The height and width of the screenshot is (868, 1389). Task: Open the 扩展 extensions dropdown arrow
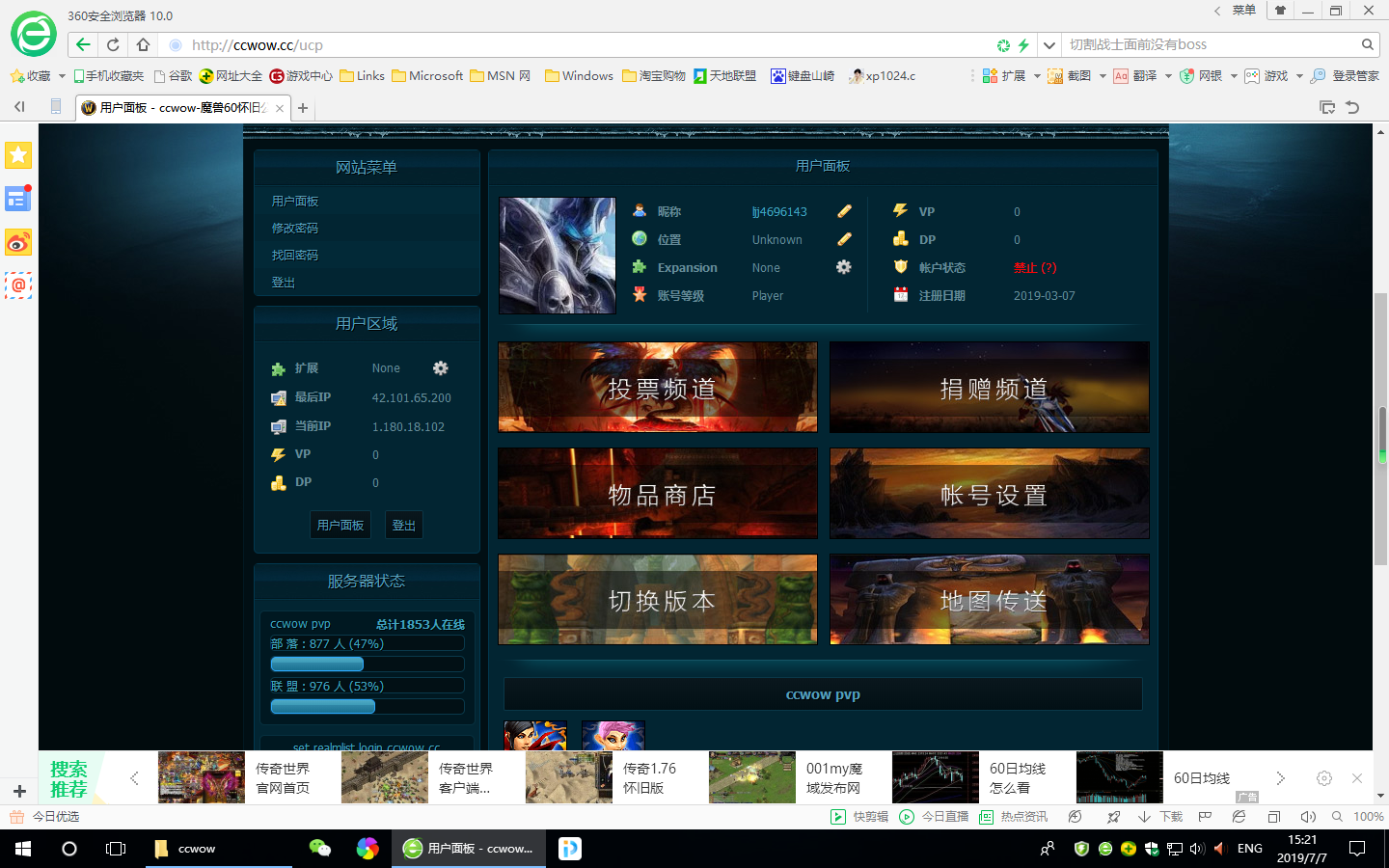point(1037,76)
